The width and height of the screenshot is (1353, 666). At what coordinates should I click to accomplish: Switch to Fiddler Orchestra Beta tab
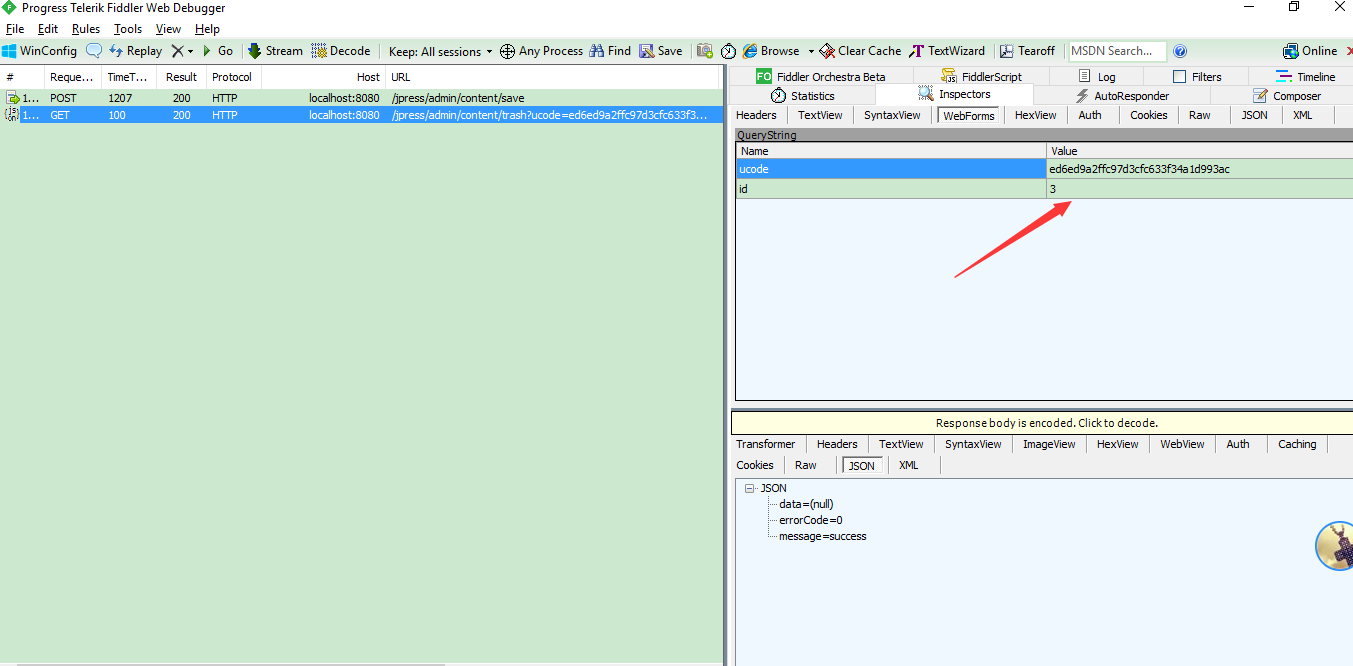820,77
